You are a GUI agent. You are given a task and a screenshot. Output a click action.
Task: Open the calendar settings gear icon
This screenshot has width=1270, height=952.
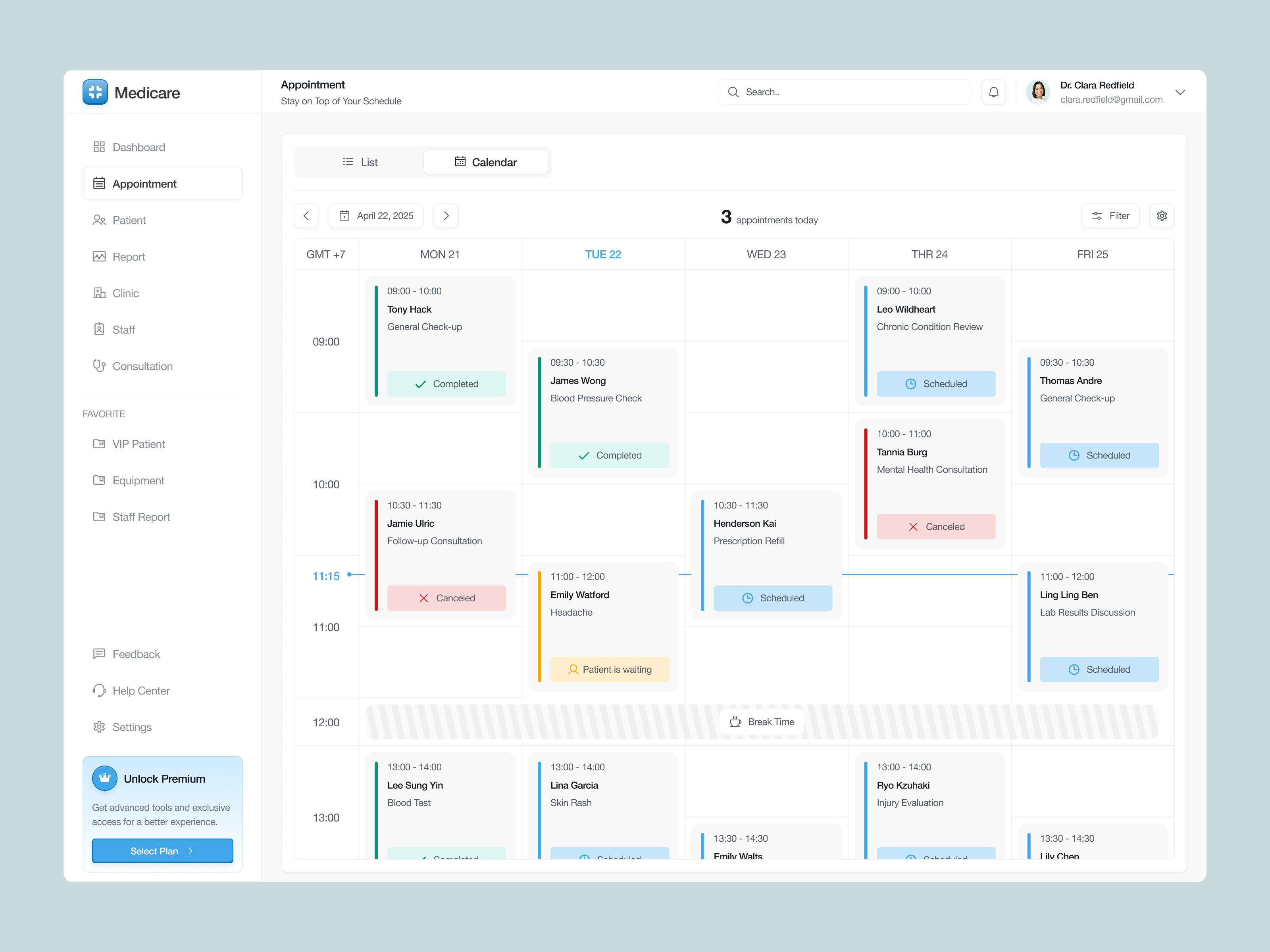tap(1162, 216)
